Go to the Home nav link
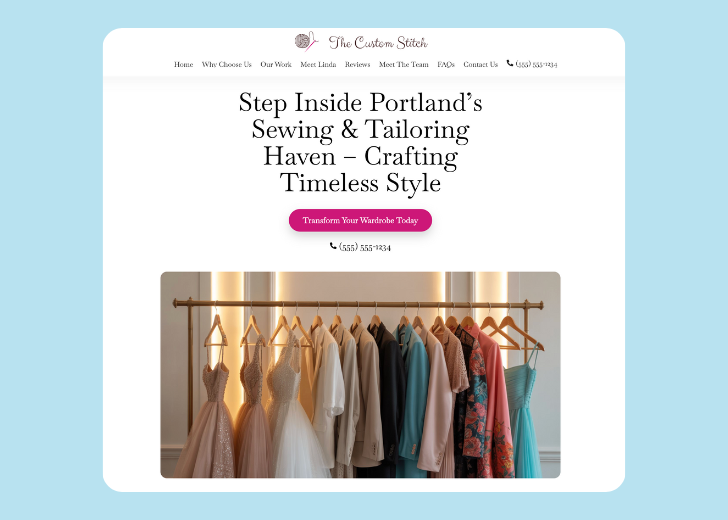 pyautogui.click(x=183, y=65)
